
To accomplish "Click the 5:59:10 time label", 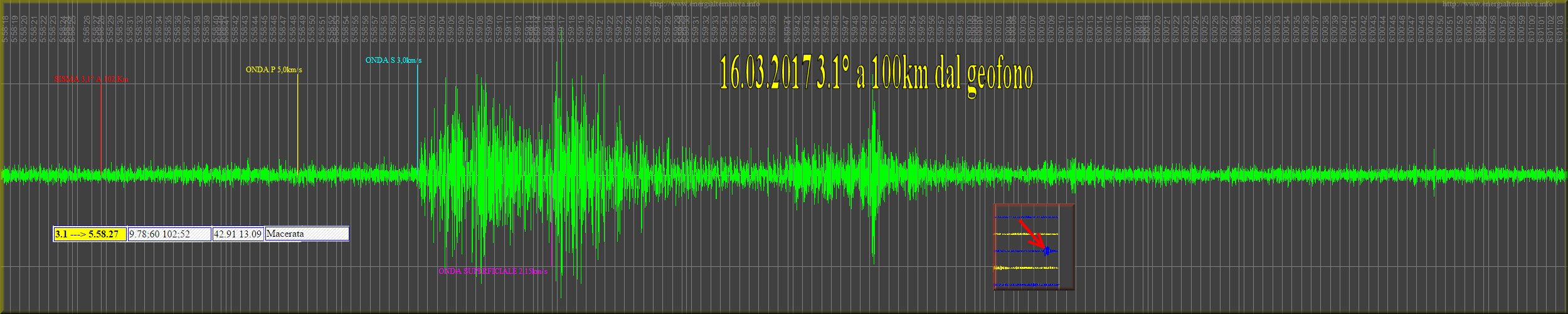I will [499, 30].
